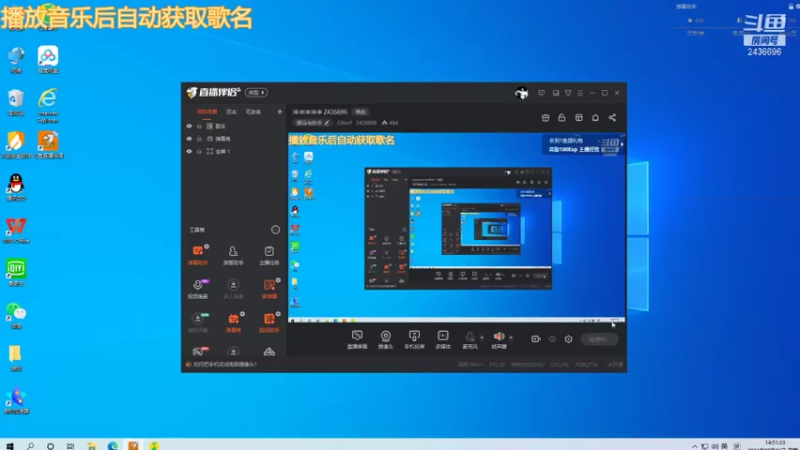The width and height of the screenshot is (800, 450).
Task: Click the live preview canvas thumbnail
Action: (x=457, y=228)
